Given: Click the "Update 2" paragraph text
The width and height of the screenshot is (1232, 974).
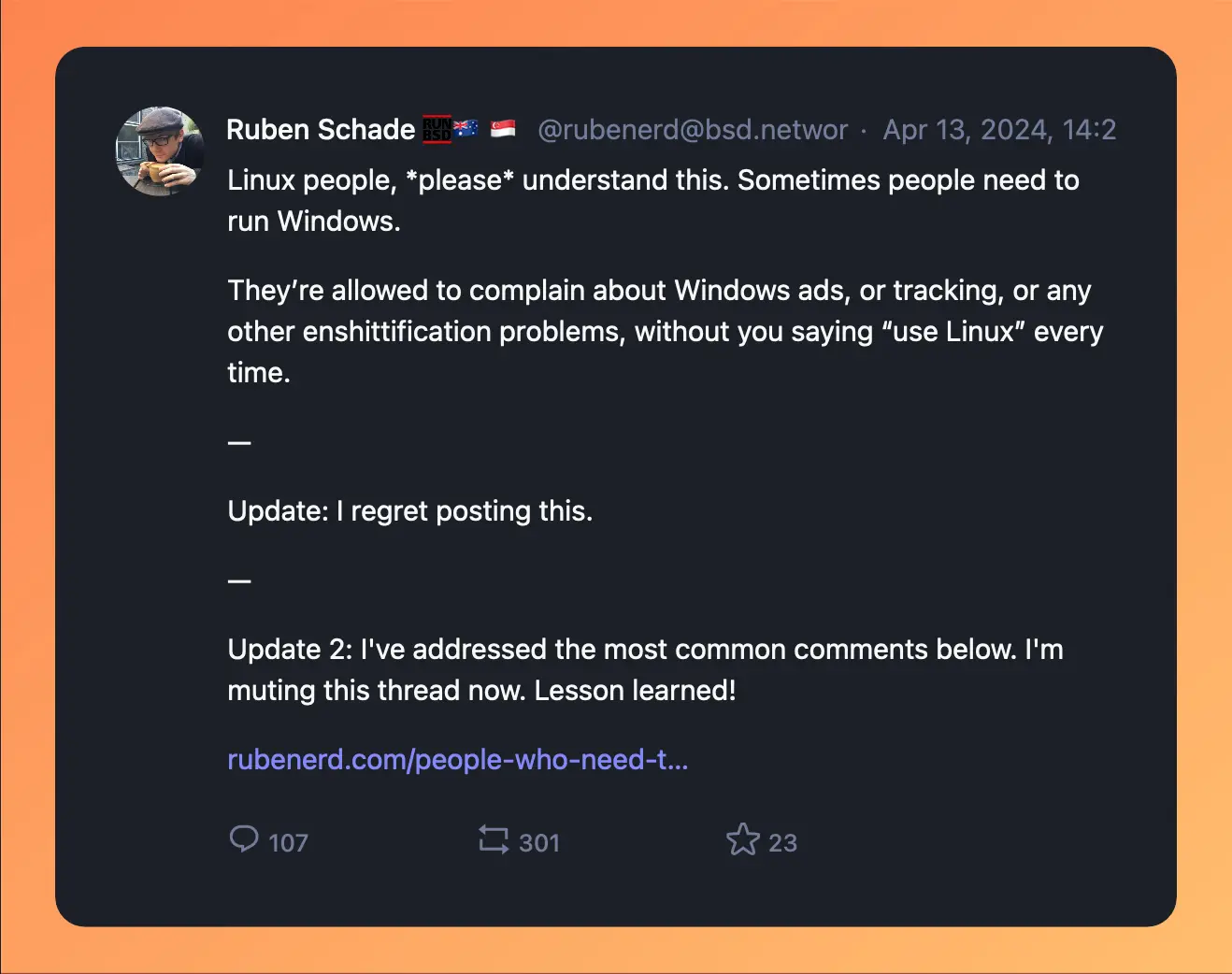Looking at the screenshot, I should (x=645, y=669).
